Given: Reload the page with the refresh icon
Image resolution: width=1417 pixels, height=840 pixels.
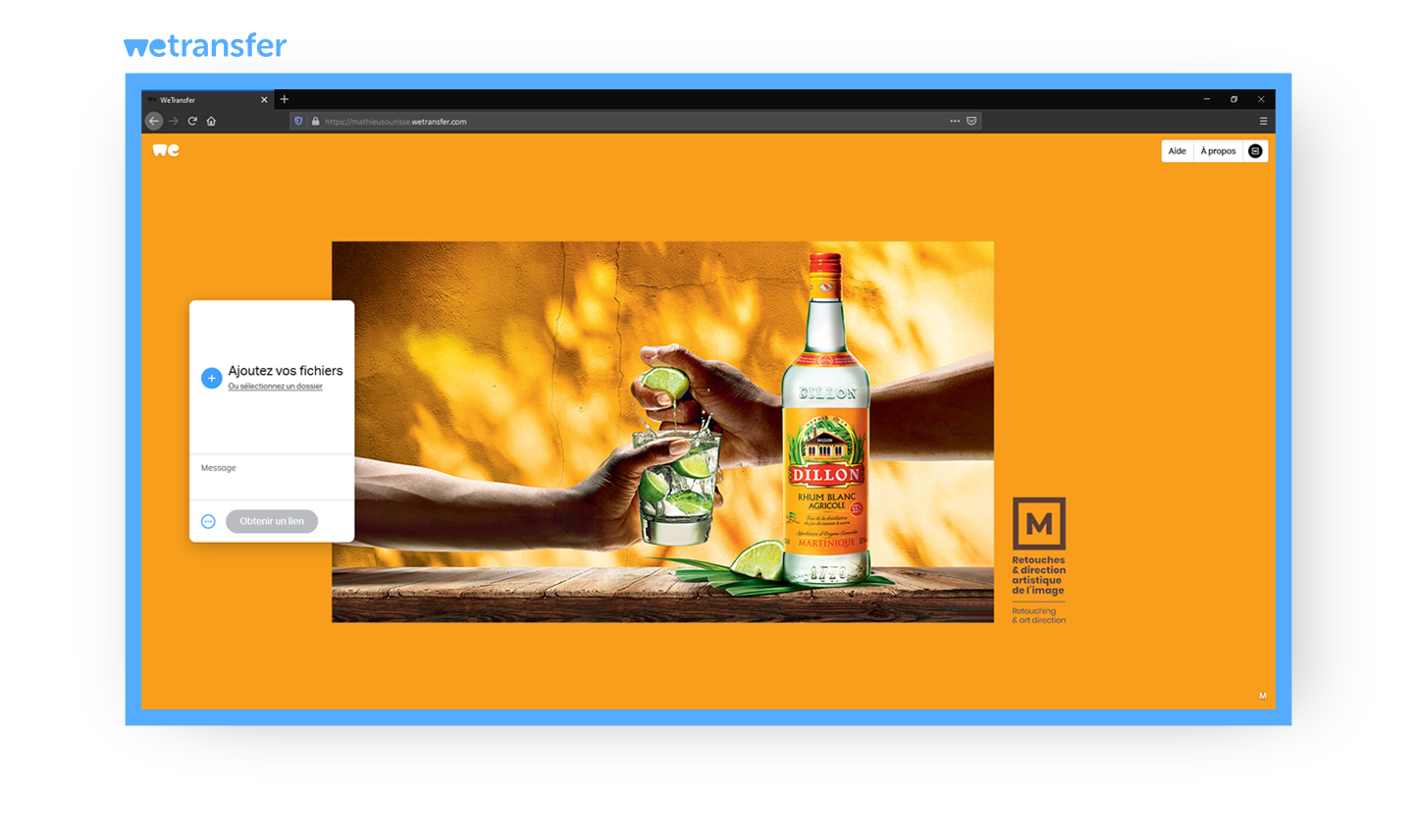Looking at the screenshot, I should click(x=192, y=121).
